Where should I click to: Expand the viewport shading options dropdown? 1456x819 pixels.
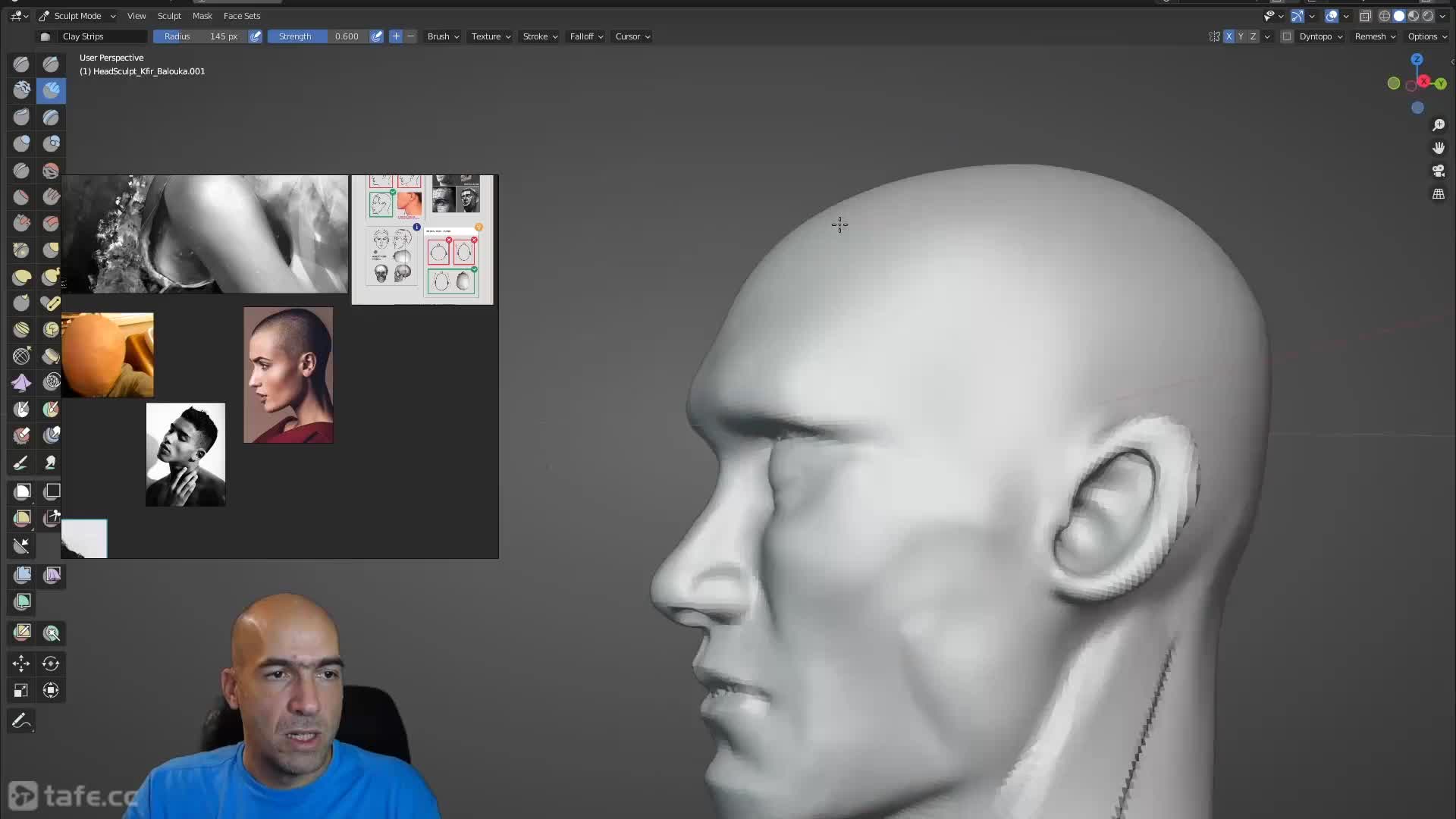1442,16
